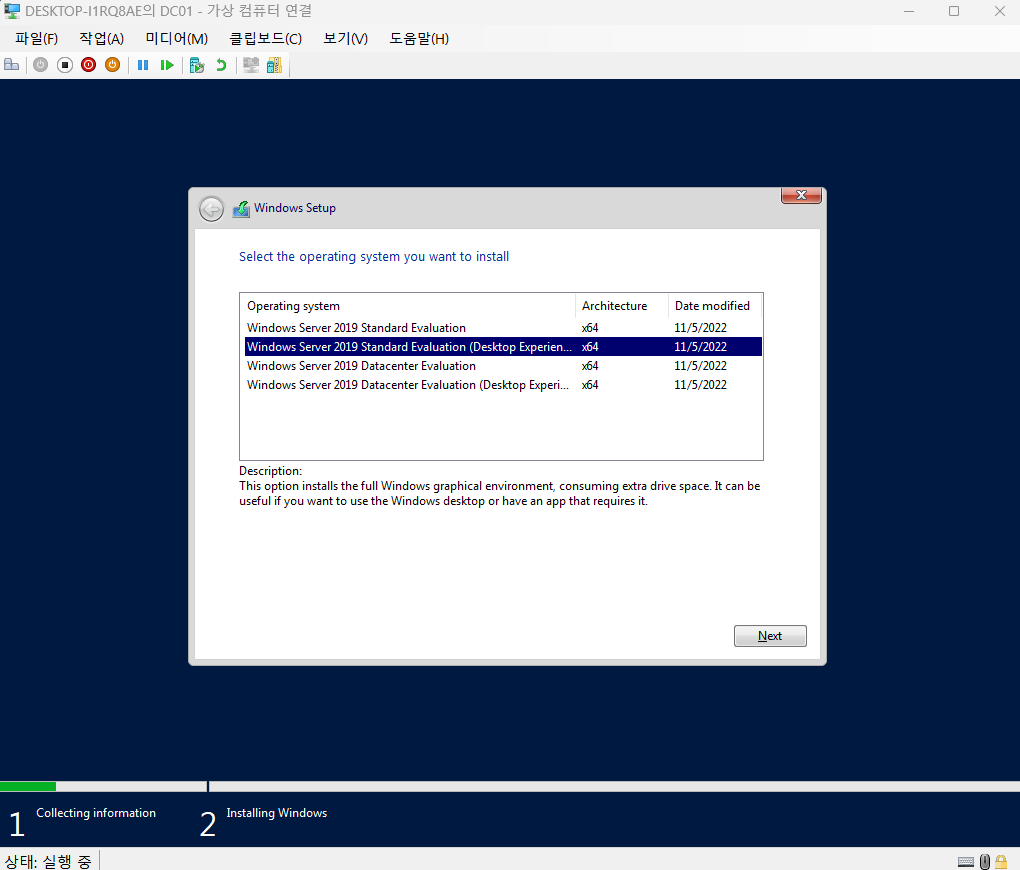Click Next in Windows Setup

tap(770, 636)
